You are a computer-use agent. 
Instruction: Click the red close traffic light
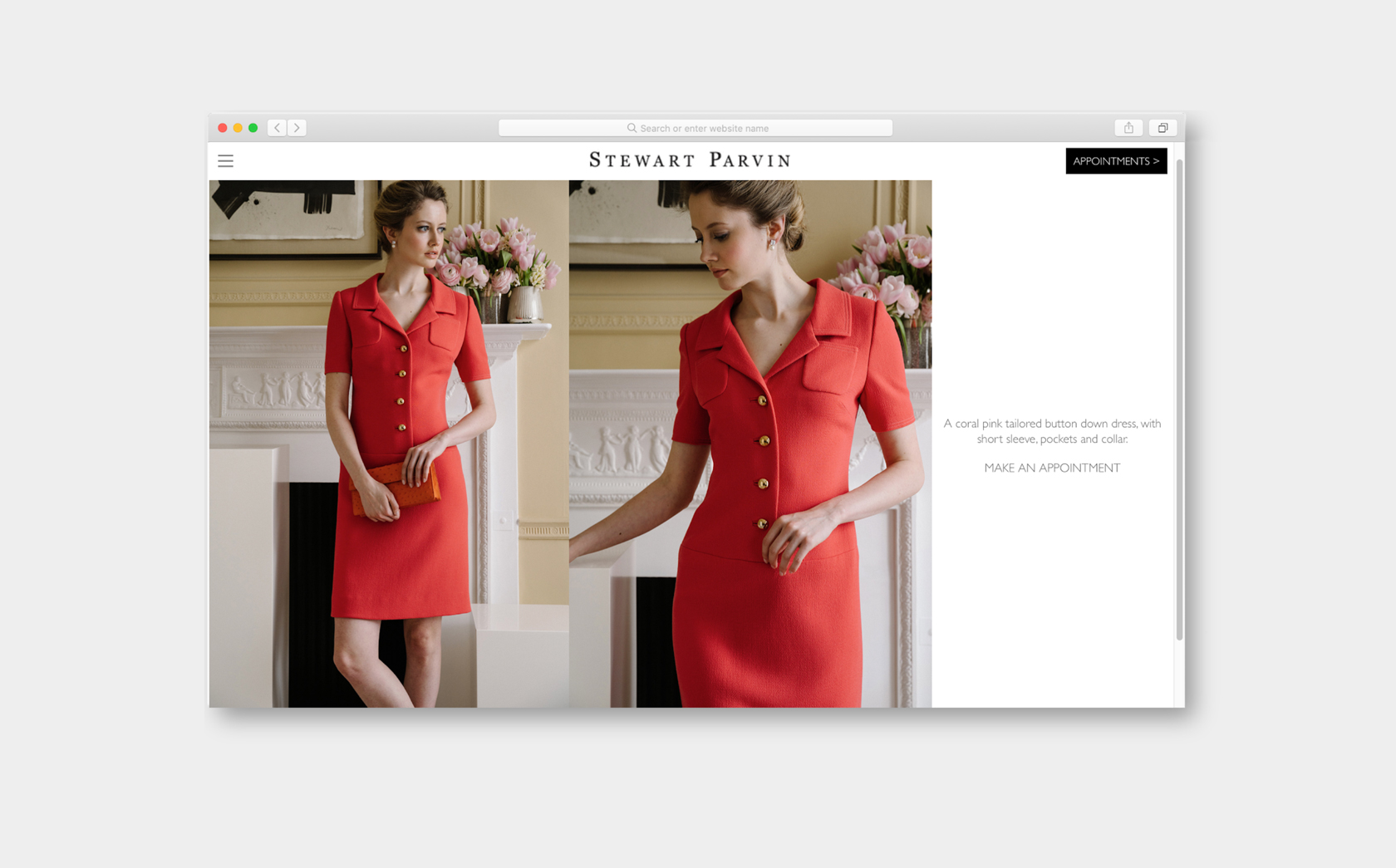(222, 127)
